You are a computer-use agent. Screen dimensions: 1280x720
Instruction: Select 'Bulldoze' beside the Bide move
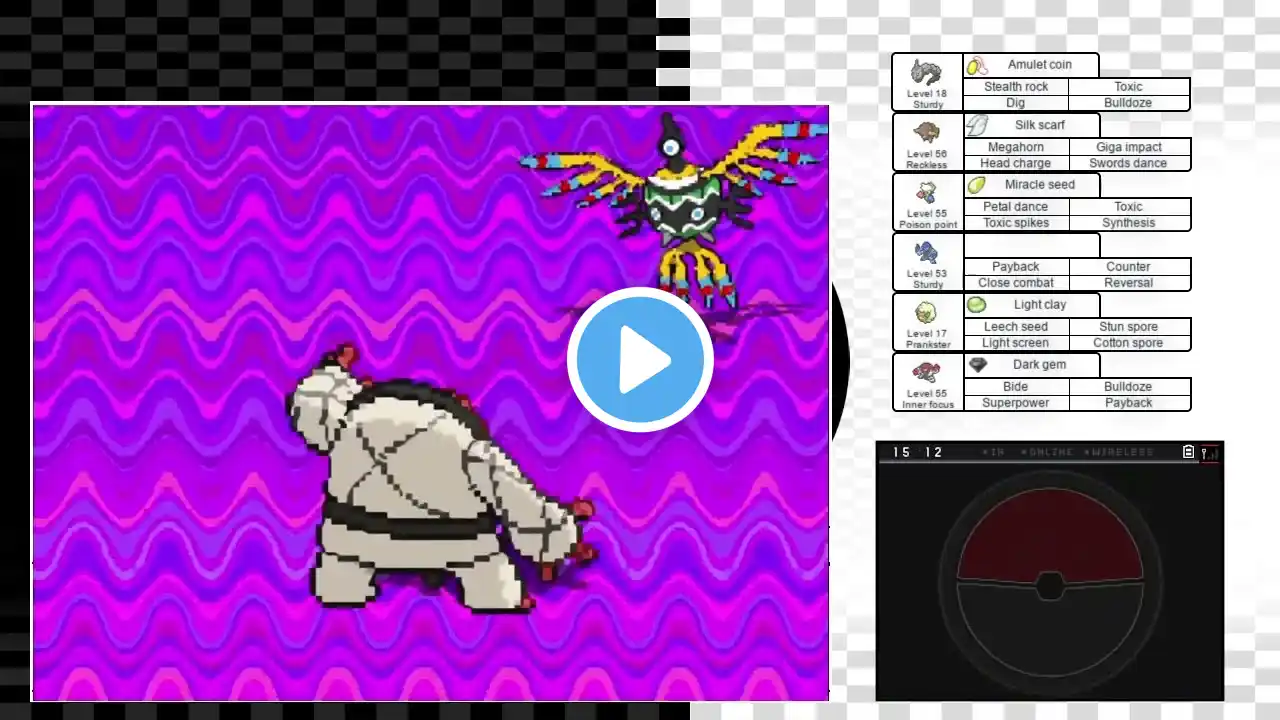coord(1129,387)
